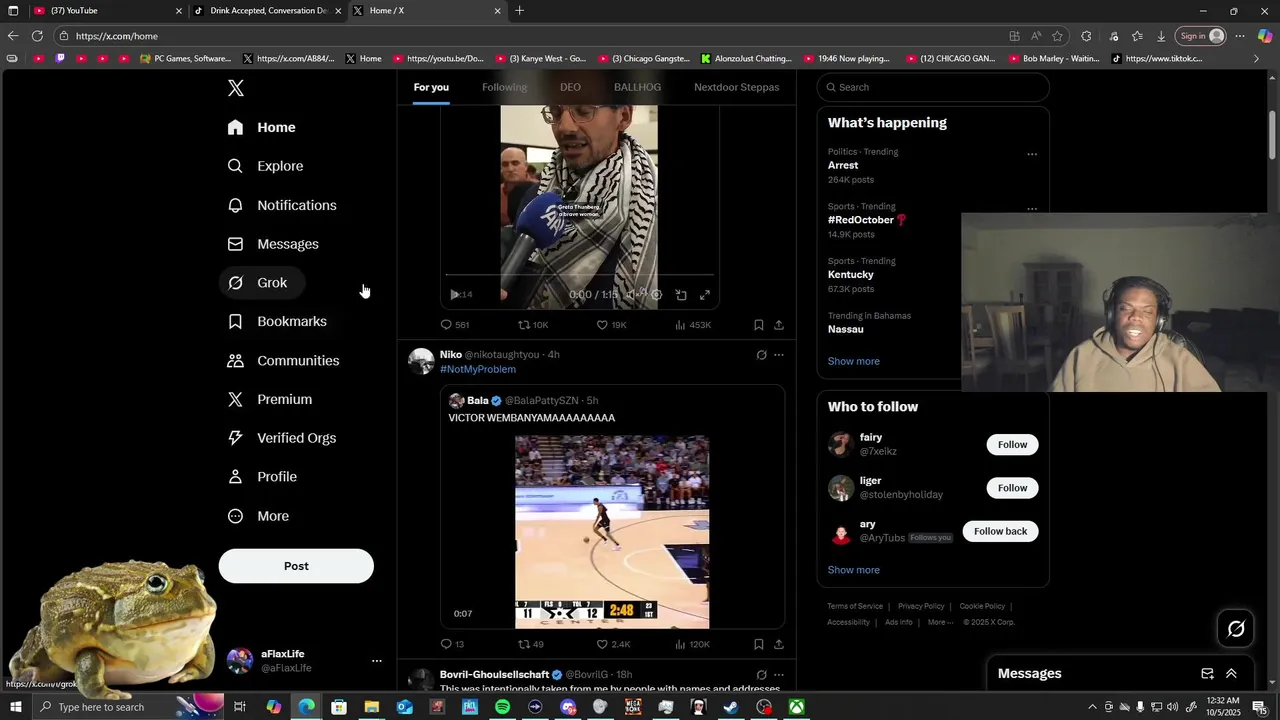The width and height of the screenshot is (1280, 720).
Task: Open more options on Bovril-Ghoulsellschaft post
Action: point(779,675)
